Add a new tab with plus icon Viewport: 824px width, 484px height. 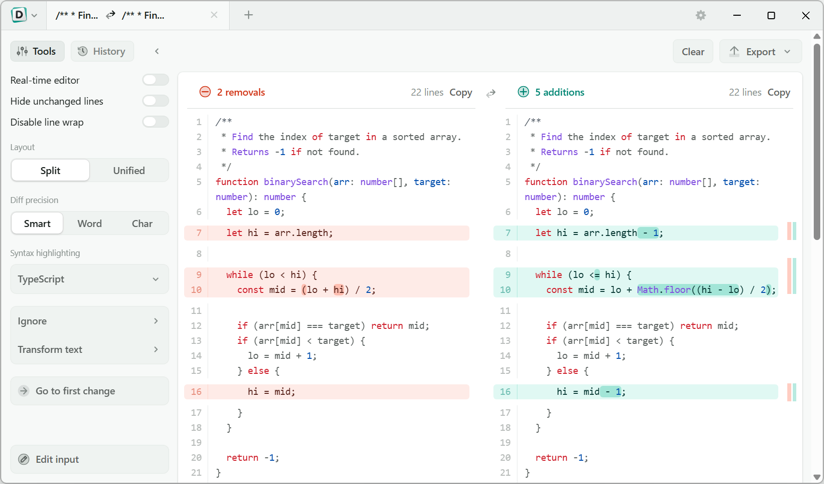pos(249,15)
